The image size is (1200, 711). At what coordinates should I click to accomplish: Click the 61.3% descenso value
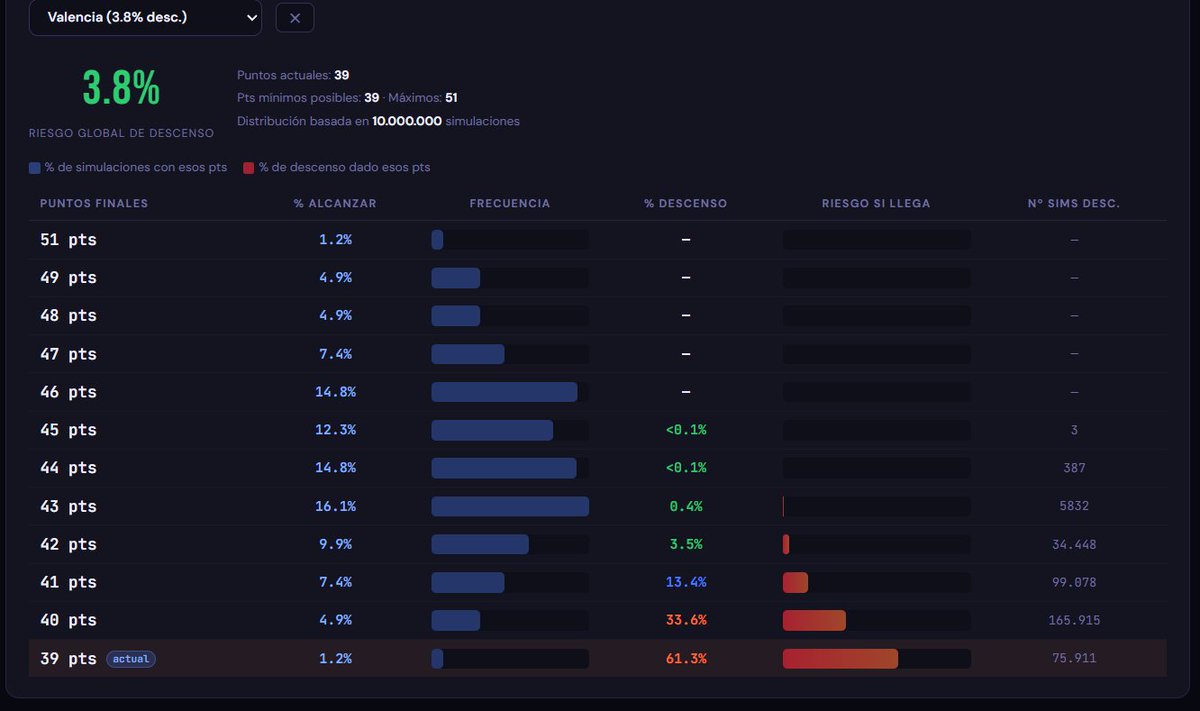click(686, 659)
